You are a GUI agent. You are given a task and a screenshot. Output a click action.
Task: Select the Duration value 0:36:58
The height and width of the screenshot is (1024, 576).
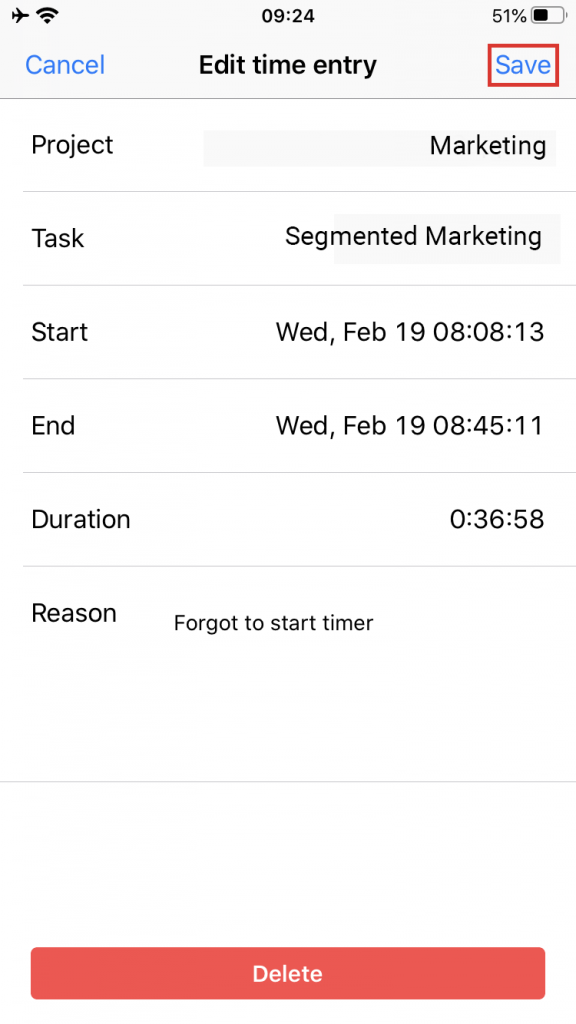[497, 520]
